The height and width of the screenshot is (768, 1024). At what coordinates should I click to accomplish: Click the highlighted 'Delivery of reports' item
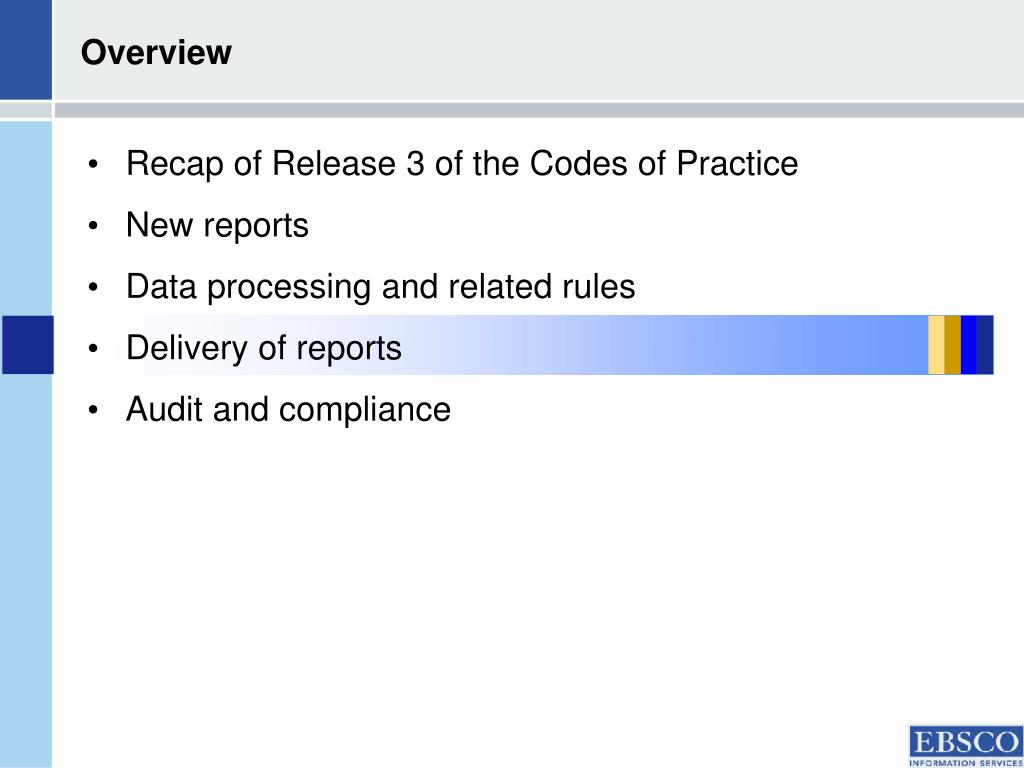[264, 347]
